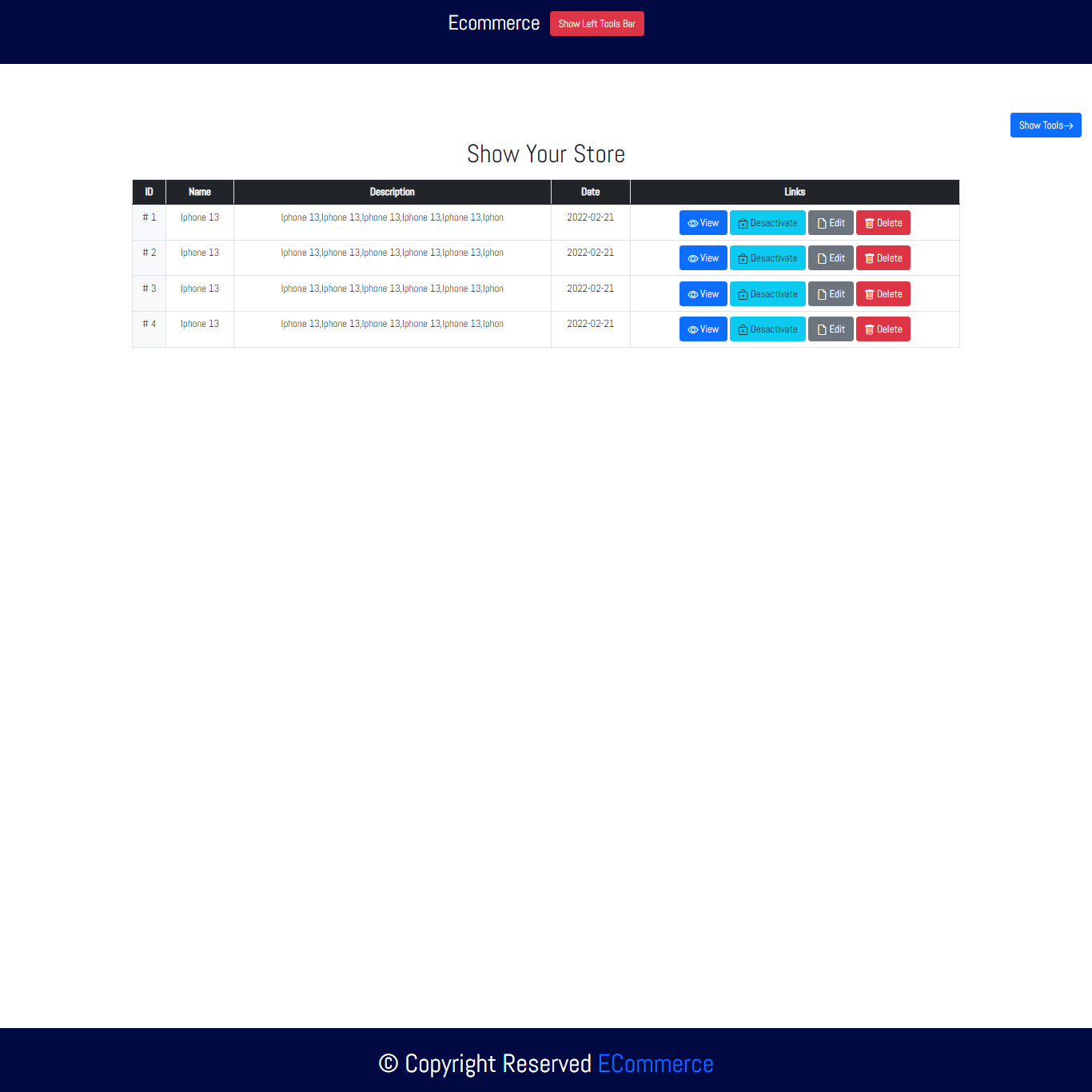Select the Description column header

pos(392,192)
